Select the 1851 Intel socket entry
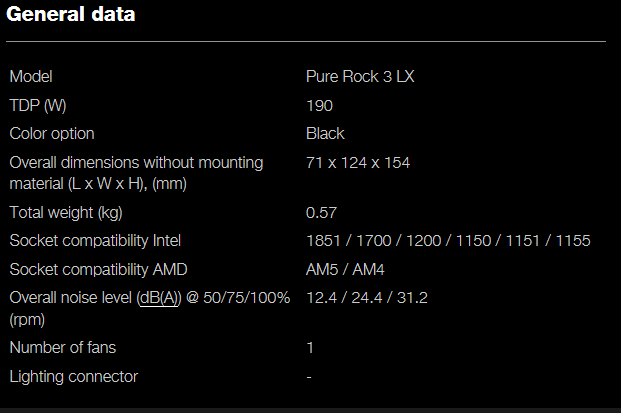Image resolution: width=621 pixels, height=413 pixels. click(x=323, y=241)
